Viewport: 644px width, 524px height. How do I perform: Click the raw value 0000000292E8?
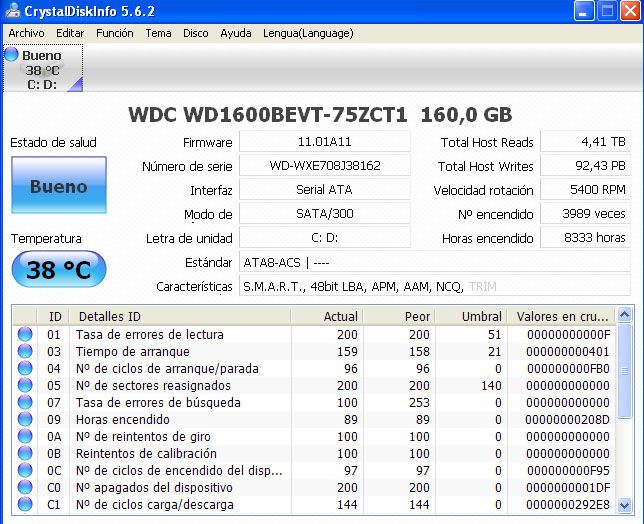pos(567,505)
